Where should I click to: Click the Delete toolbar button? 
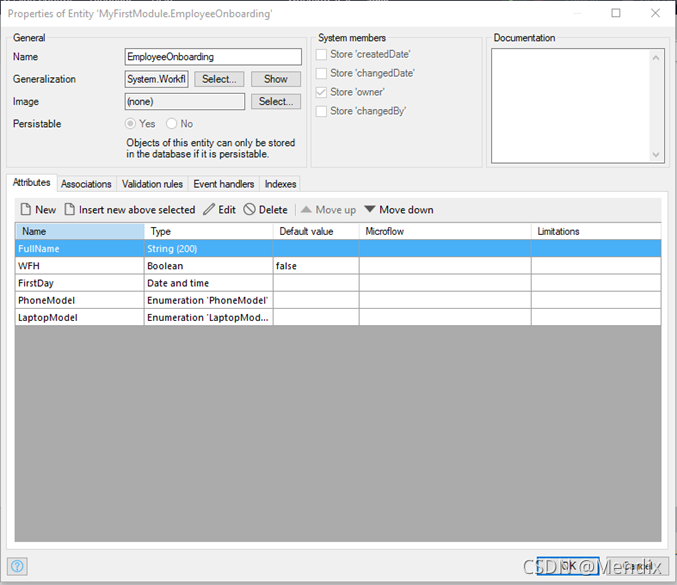[x=266, y=210]
